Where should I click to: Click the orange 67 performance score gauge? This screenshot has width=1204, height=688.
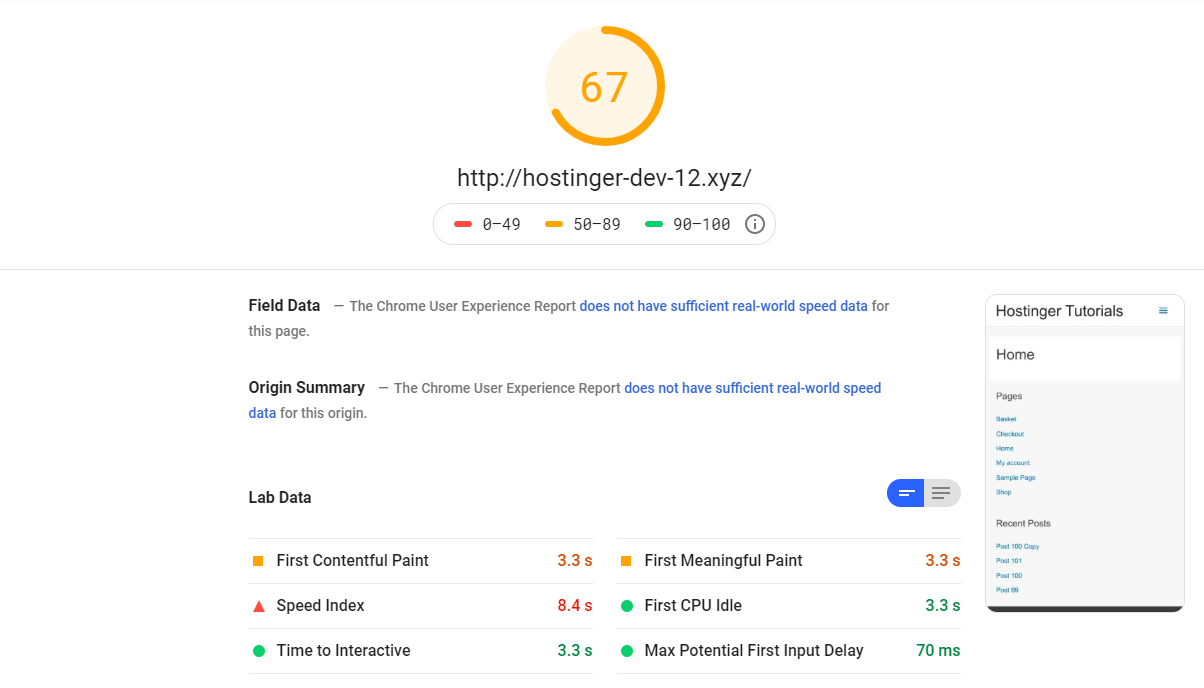click(x=604, y=87)
